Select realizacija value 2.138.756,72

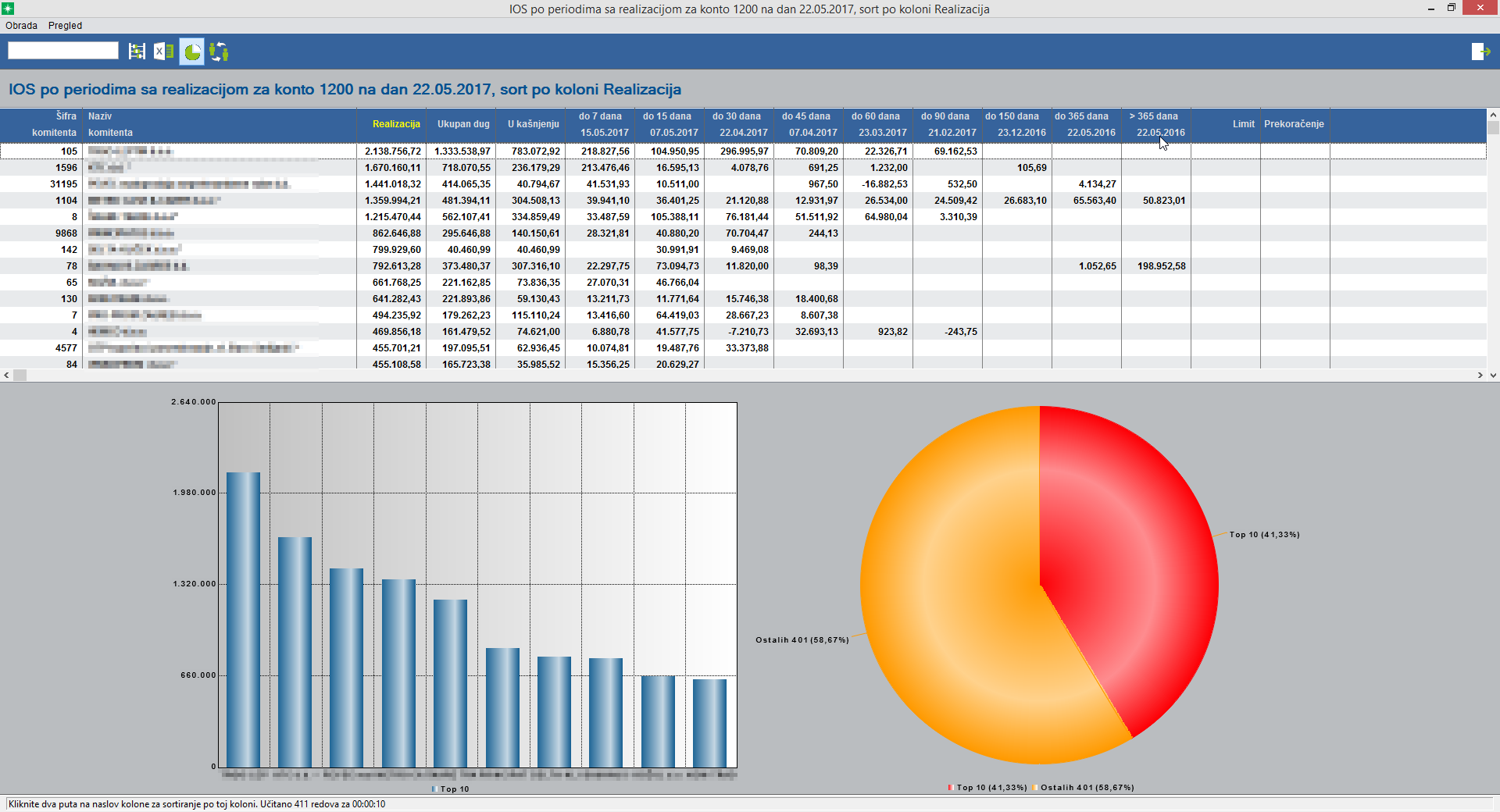pos(393,151)
